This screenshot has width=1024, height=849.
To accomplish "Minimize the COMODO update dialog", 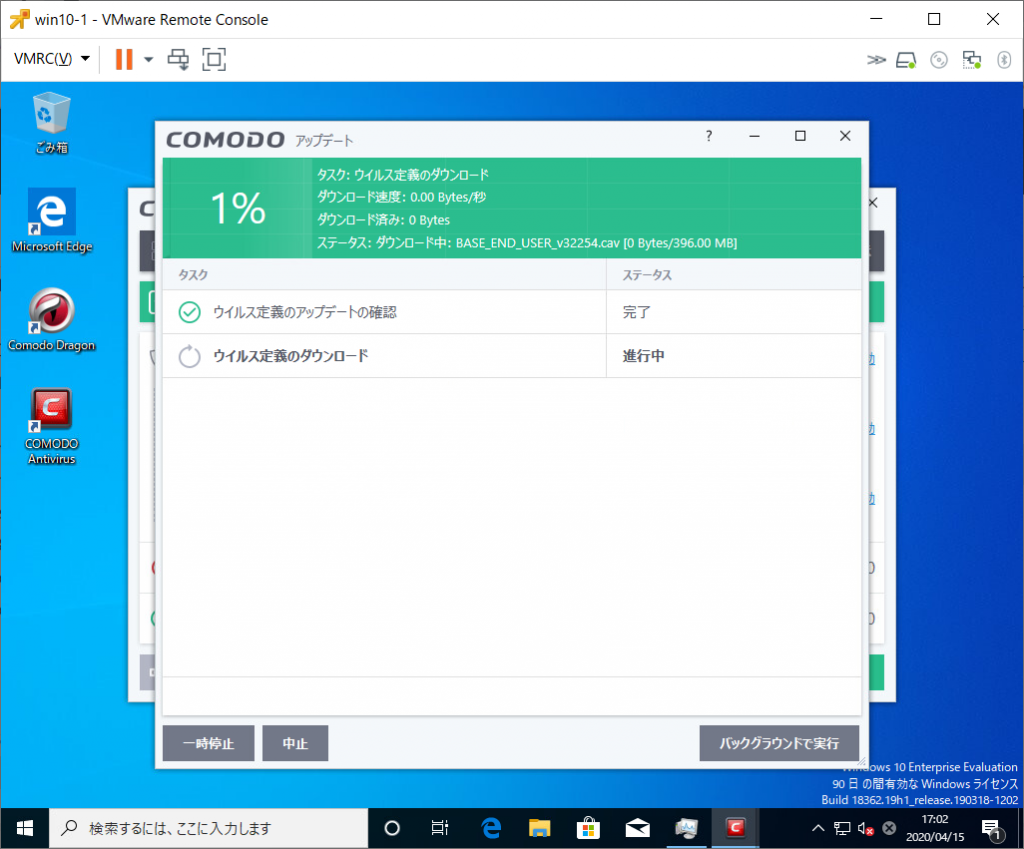I will [x=754, y=136].
